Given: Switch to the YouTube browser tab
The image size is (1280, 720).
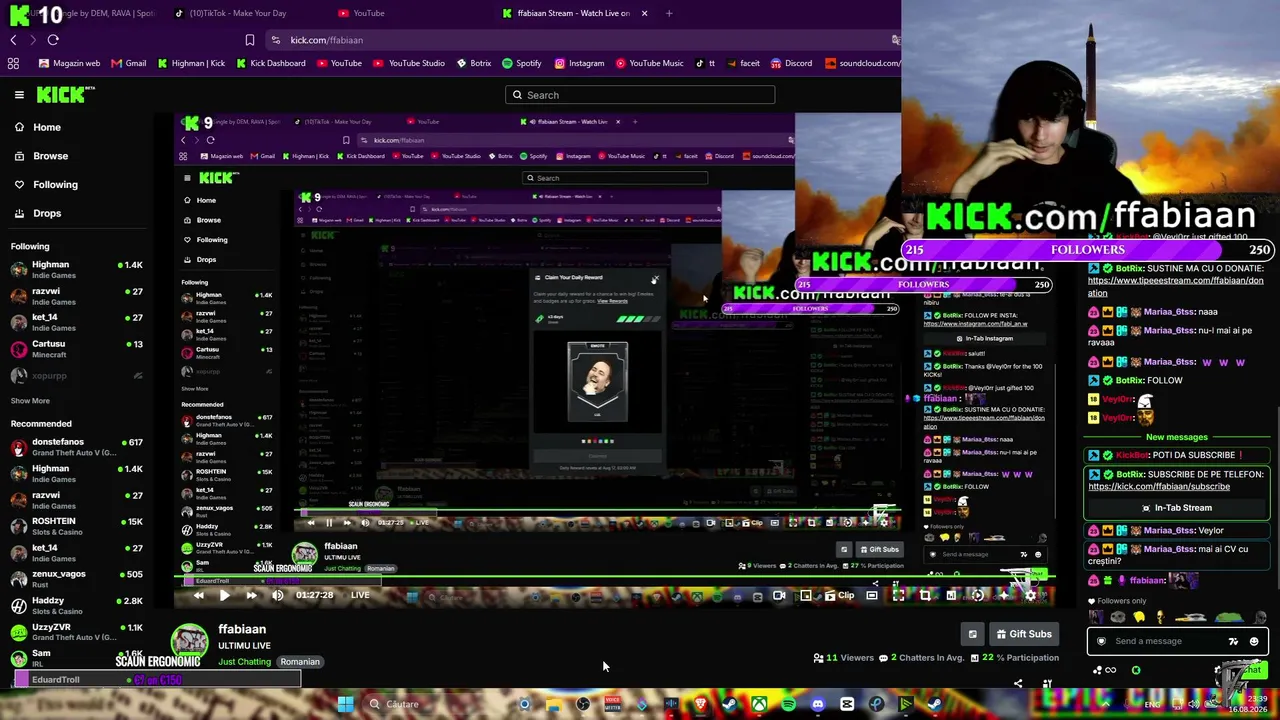Looking at the screenshot, I should point(362,13).
